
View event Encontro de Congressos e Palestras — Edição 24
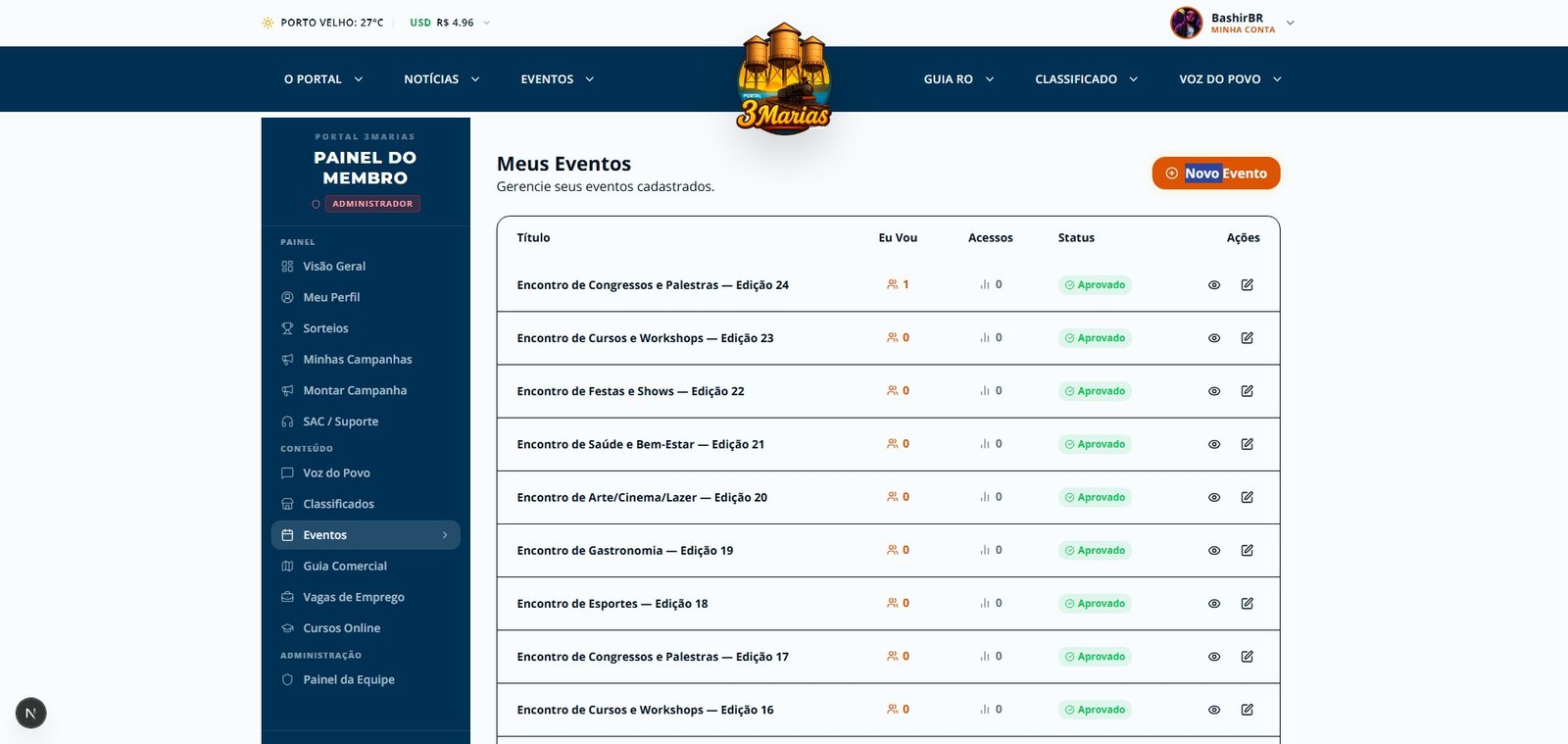(1214, 285)
